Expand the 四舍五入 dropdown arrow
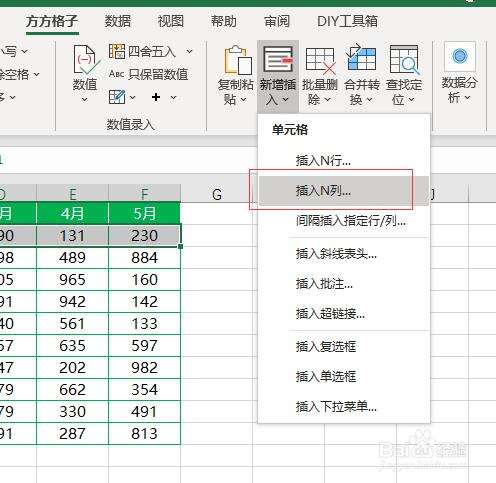 pyautogui.click(x=189, y=51)
